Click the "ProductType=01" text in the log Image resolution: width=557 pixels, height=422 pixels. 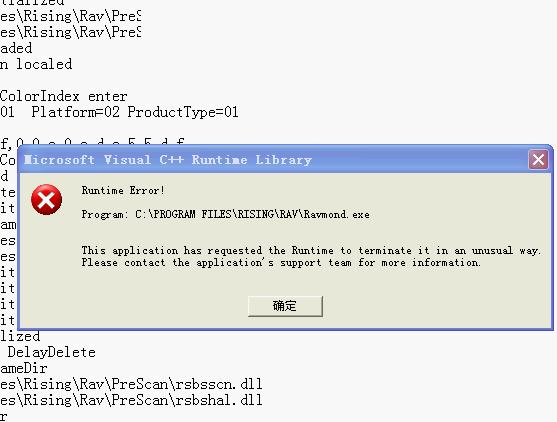(x=183, y=112)
